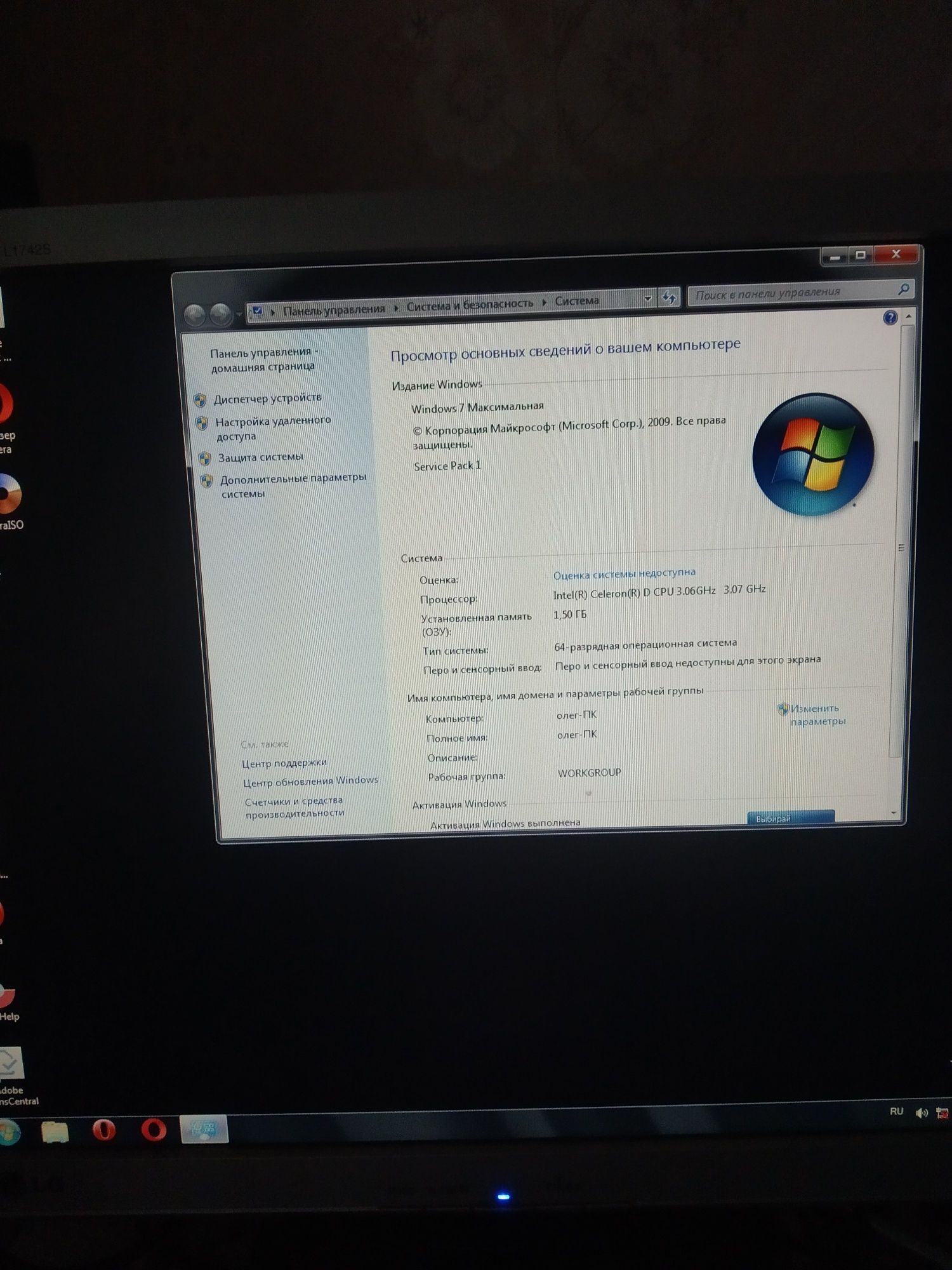Expand address bar history dropdown arrow
The height and width of the screenshot is (1270, 952).
(x=647, y=298)
